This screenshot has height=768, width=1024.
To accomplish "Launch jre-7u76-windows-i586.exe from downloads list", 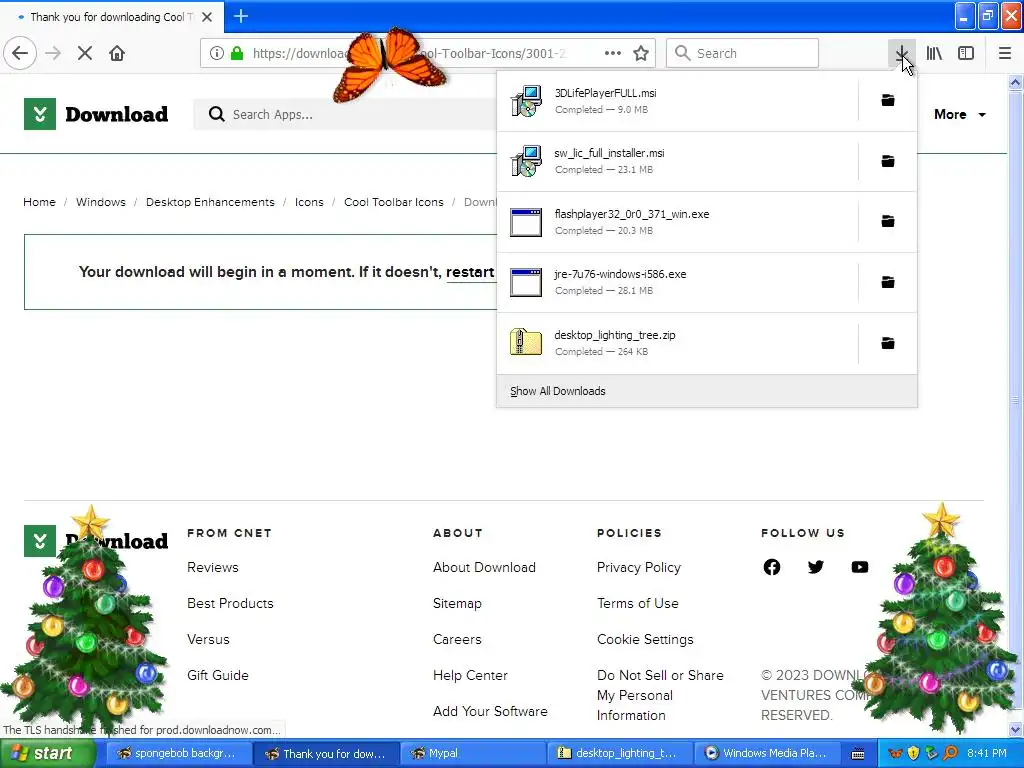I will (677, 282).
